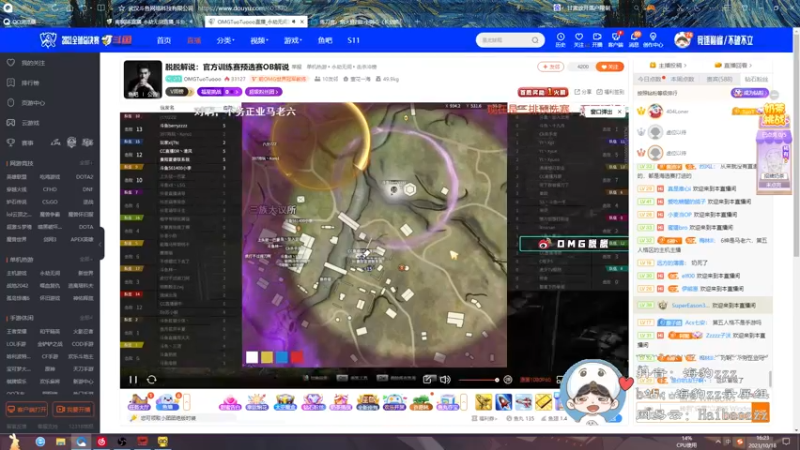Switch to 今日点数 tab
800x450 pixels.
(649, 79)
